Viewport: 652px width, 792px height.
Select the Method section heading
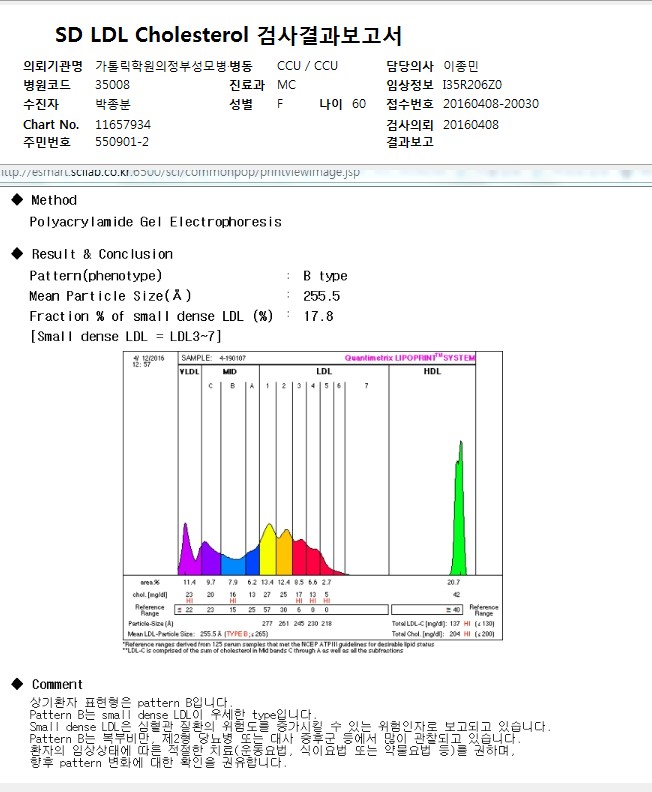54,200
